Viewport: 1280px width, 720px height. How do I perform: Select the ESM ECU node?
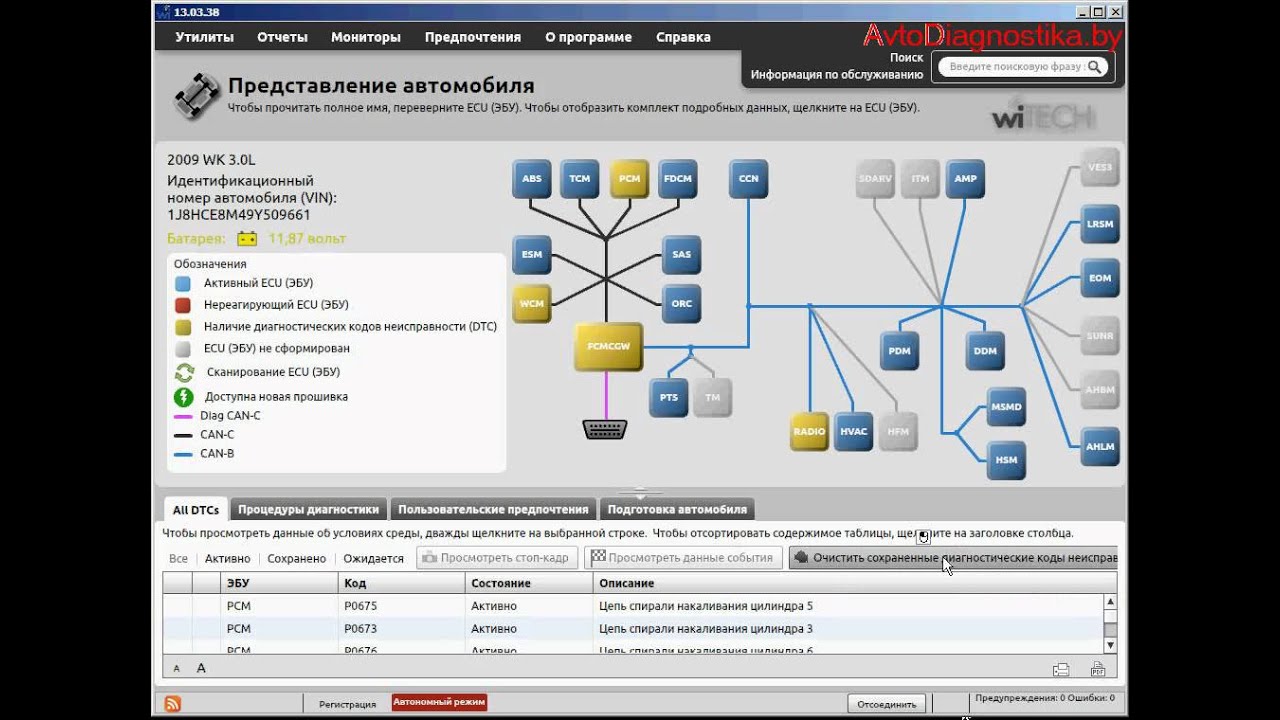(532, 255)
